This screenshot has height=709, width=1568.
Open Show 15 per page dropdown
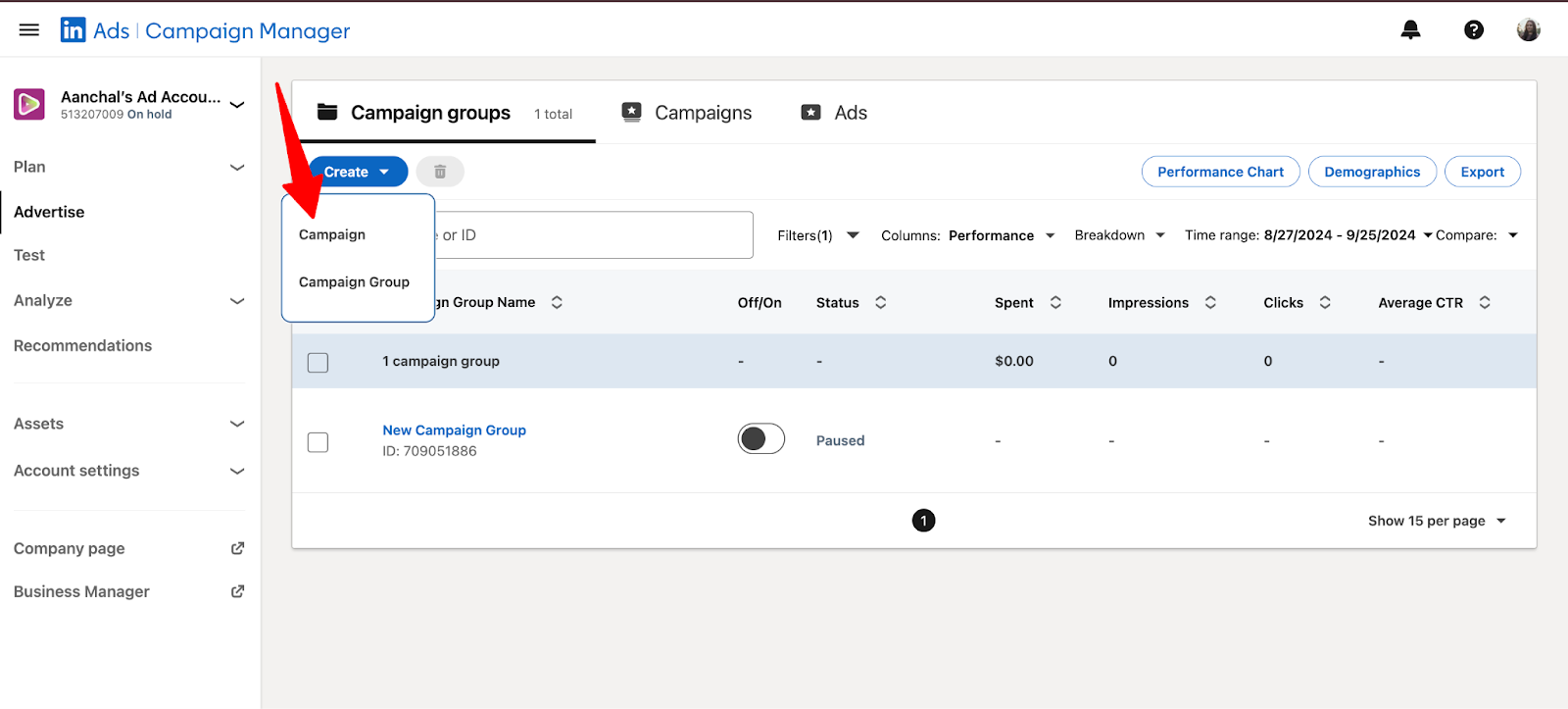point(1437,521)
